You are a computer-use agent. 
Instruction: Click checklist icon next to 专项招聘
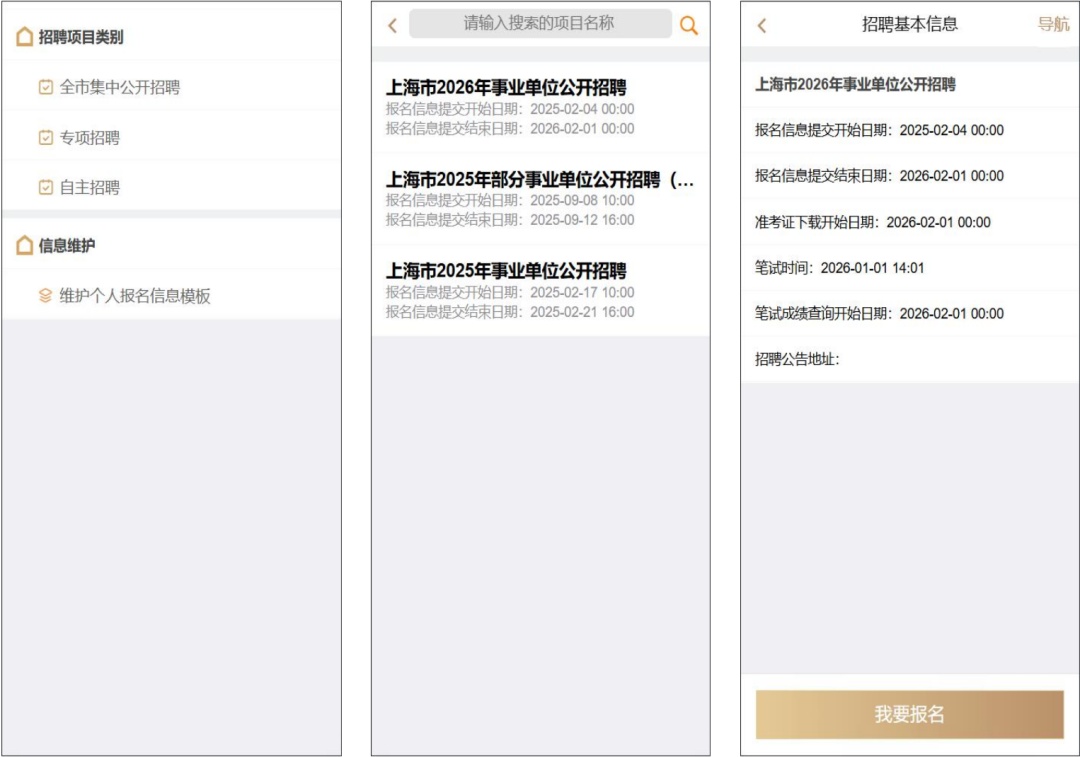pos(46,137)
